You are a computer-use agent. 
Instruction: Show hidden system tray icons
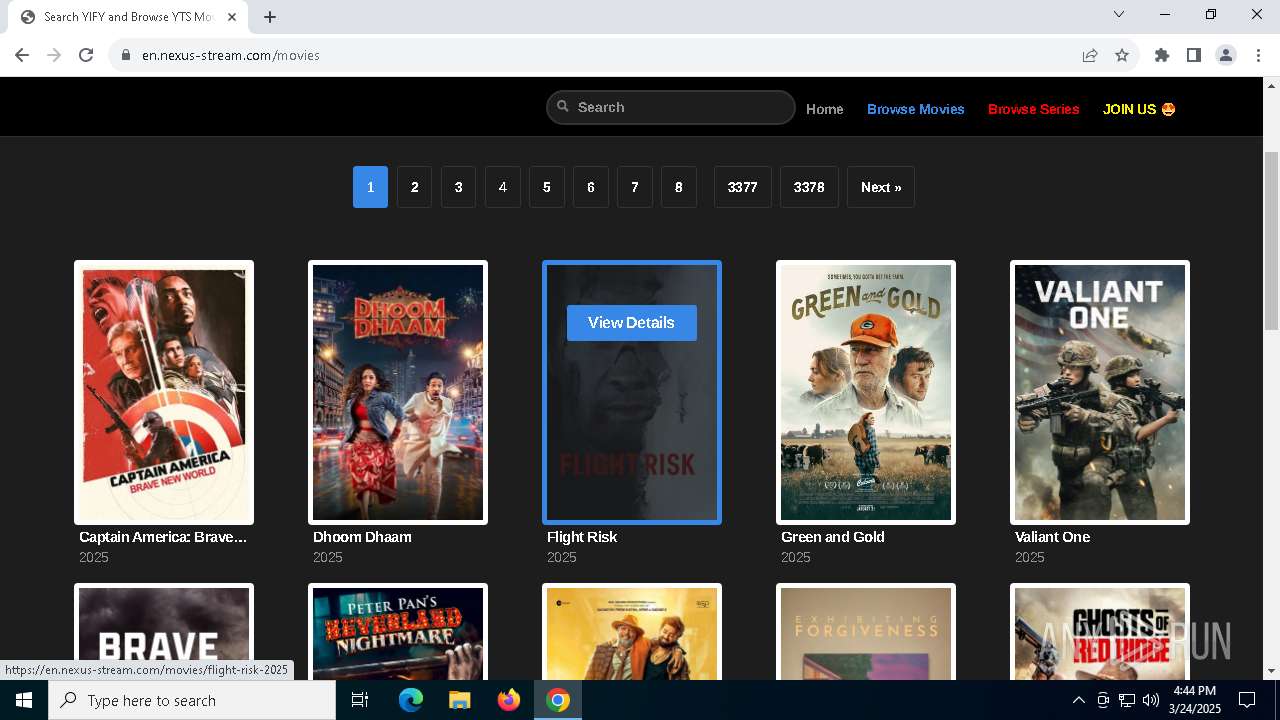tap(1078, 700)
